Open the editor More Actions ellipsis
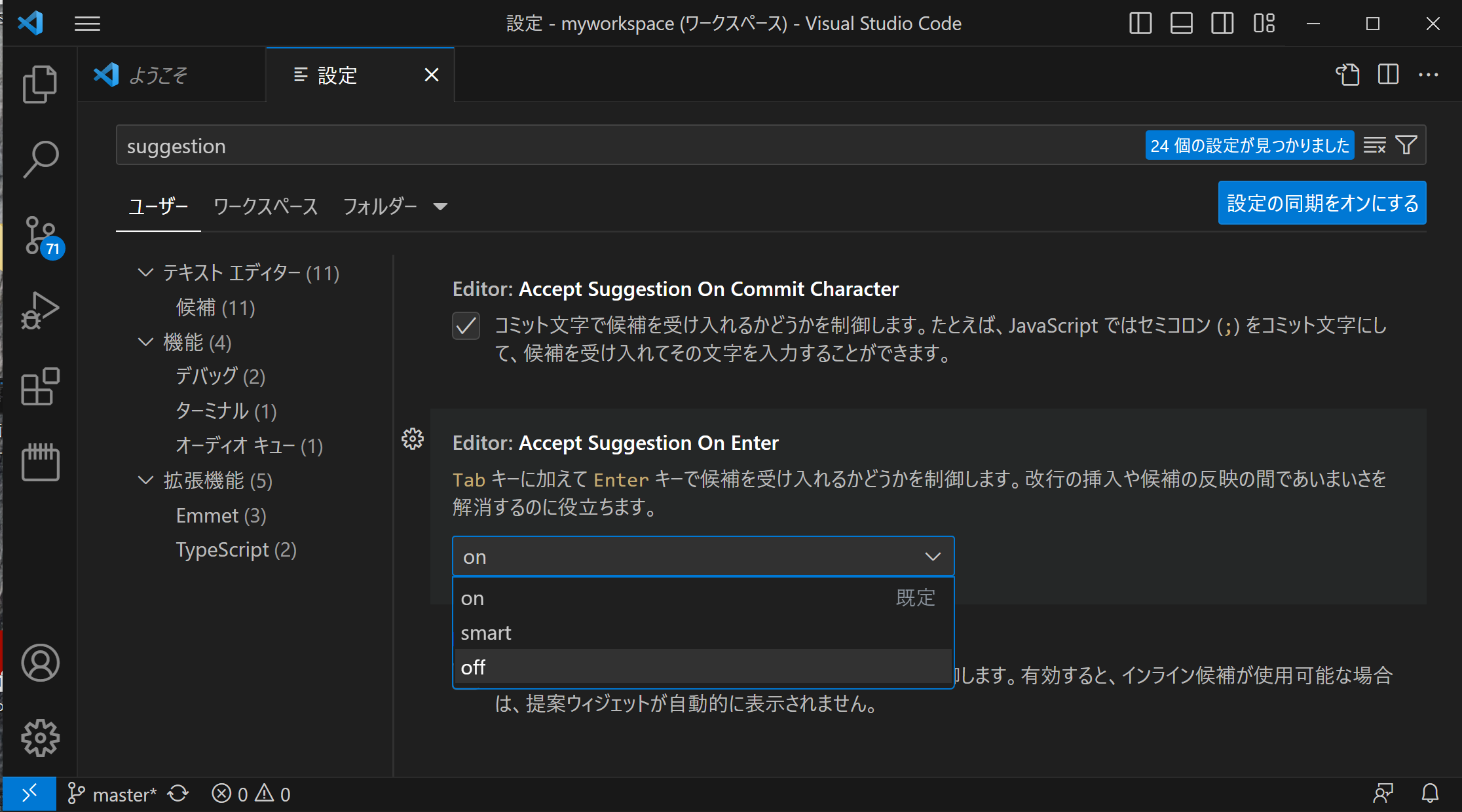 (x=1429, y=75)
